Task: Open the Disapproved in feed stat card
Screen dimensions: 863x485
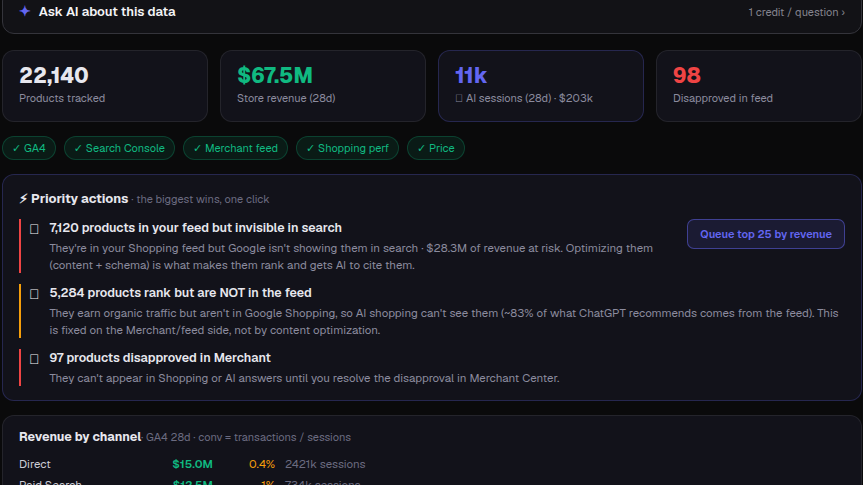Action: (x=758, y=86)
